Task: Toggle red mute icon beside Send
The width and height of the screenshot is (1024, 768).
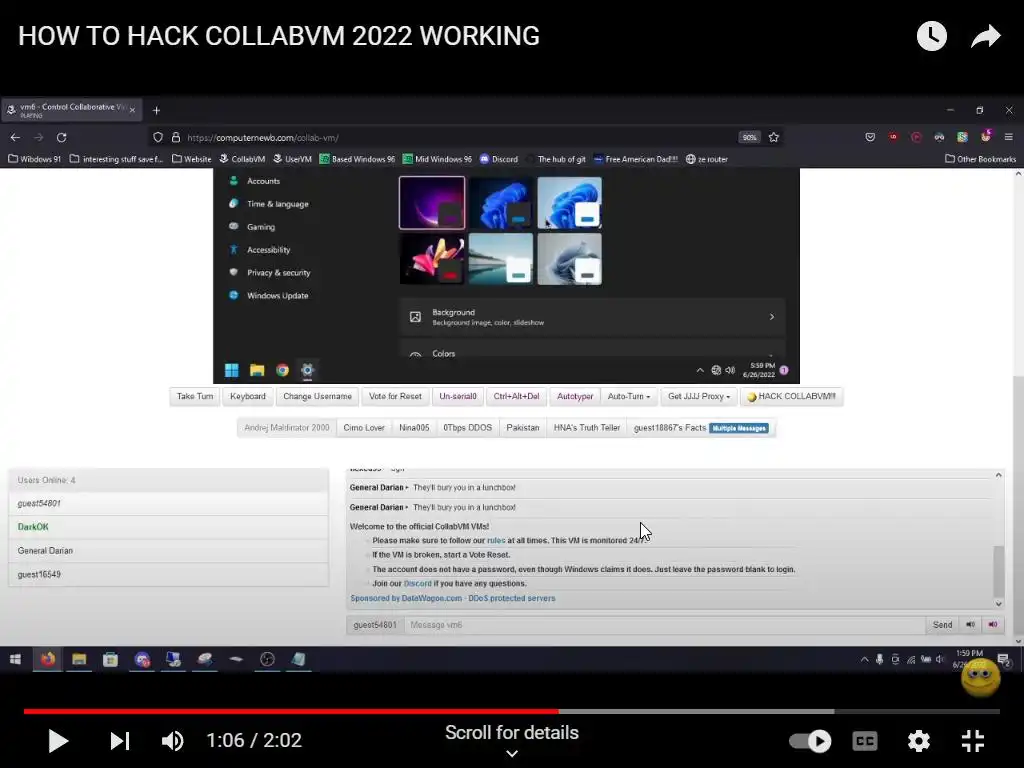Action: click(x=993, y=625)
